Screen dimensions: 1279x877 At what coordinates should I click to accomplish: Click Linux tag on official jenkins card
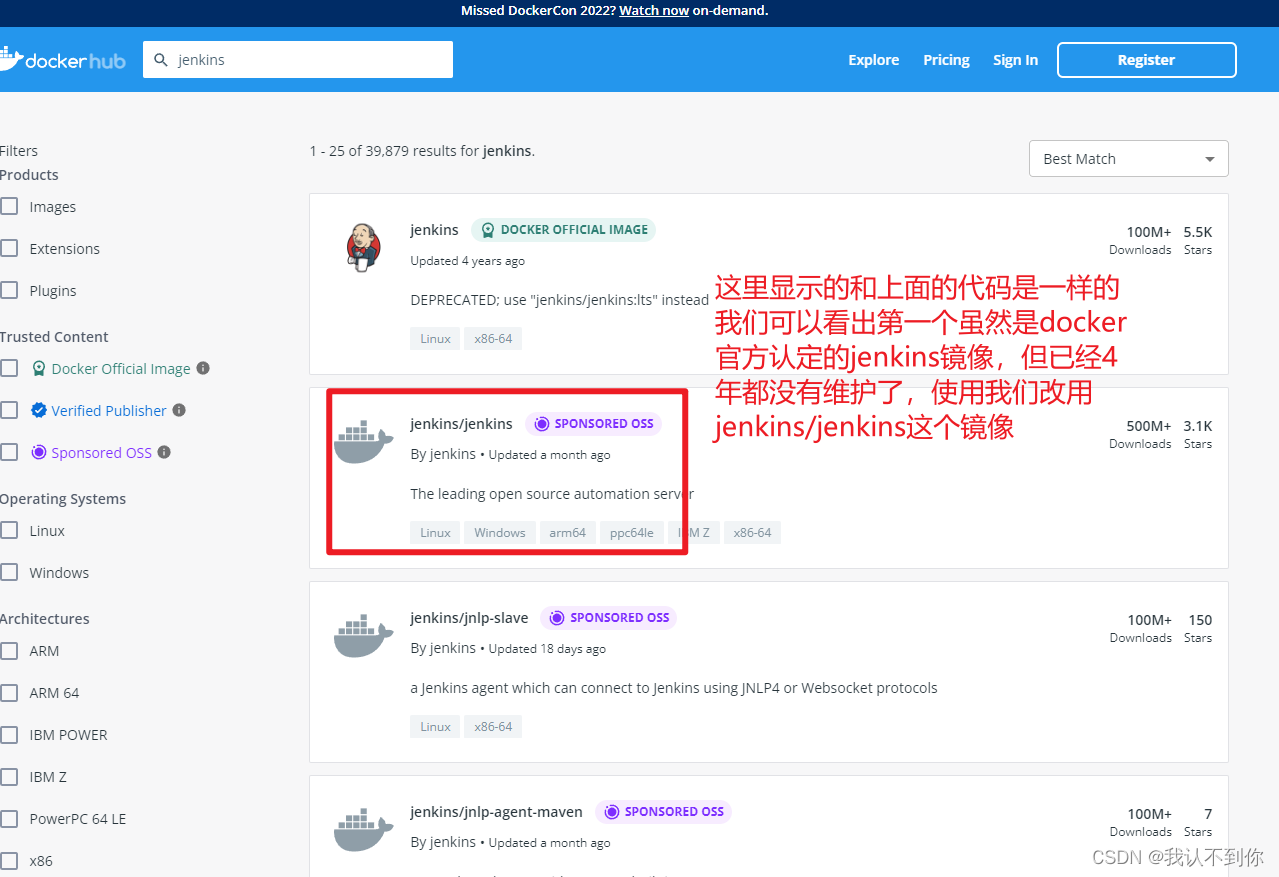click(x=435, y=339)
